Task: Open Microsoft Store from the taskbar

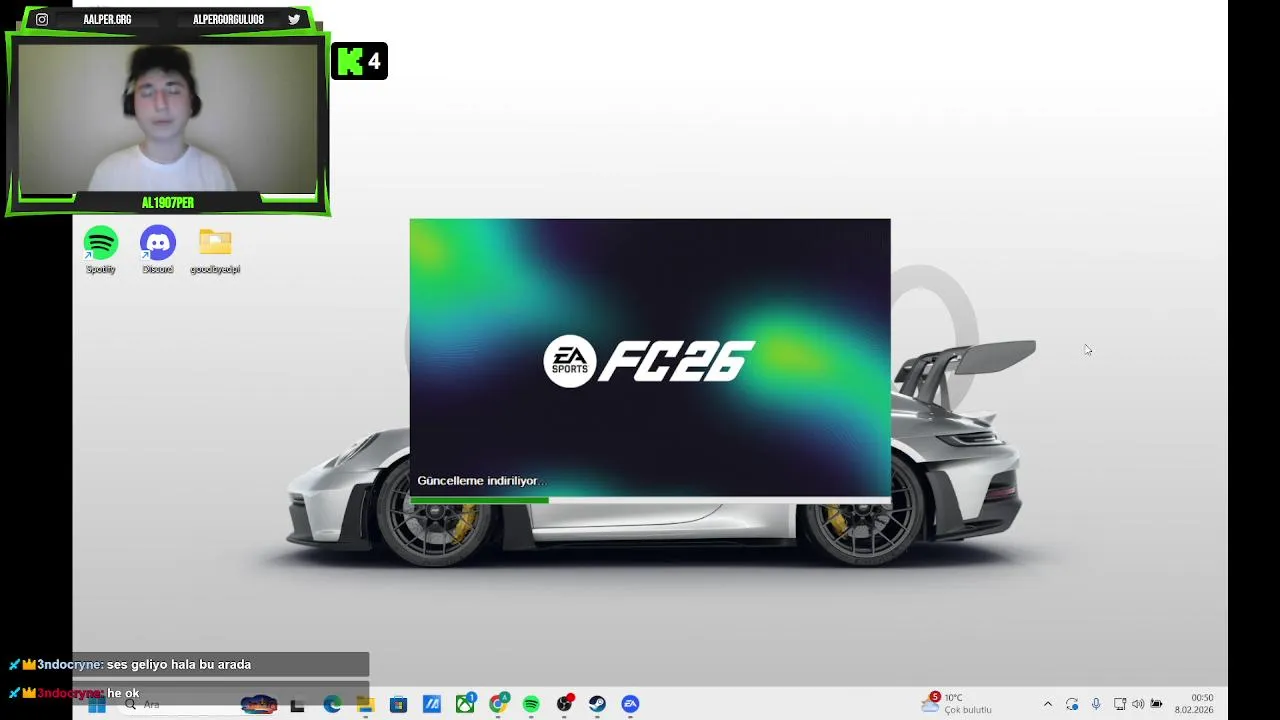Action: pyautogui.click(x=398, y=705)
